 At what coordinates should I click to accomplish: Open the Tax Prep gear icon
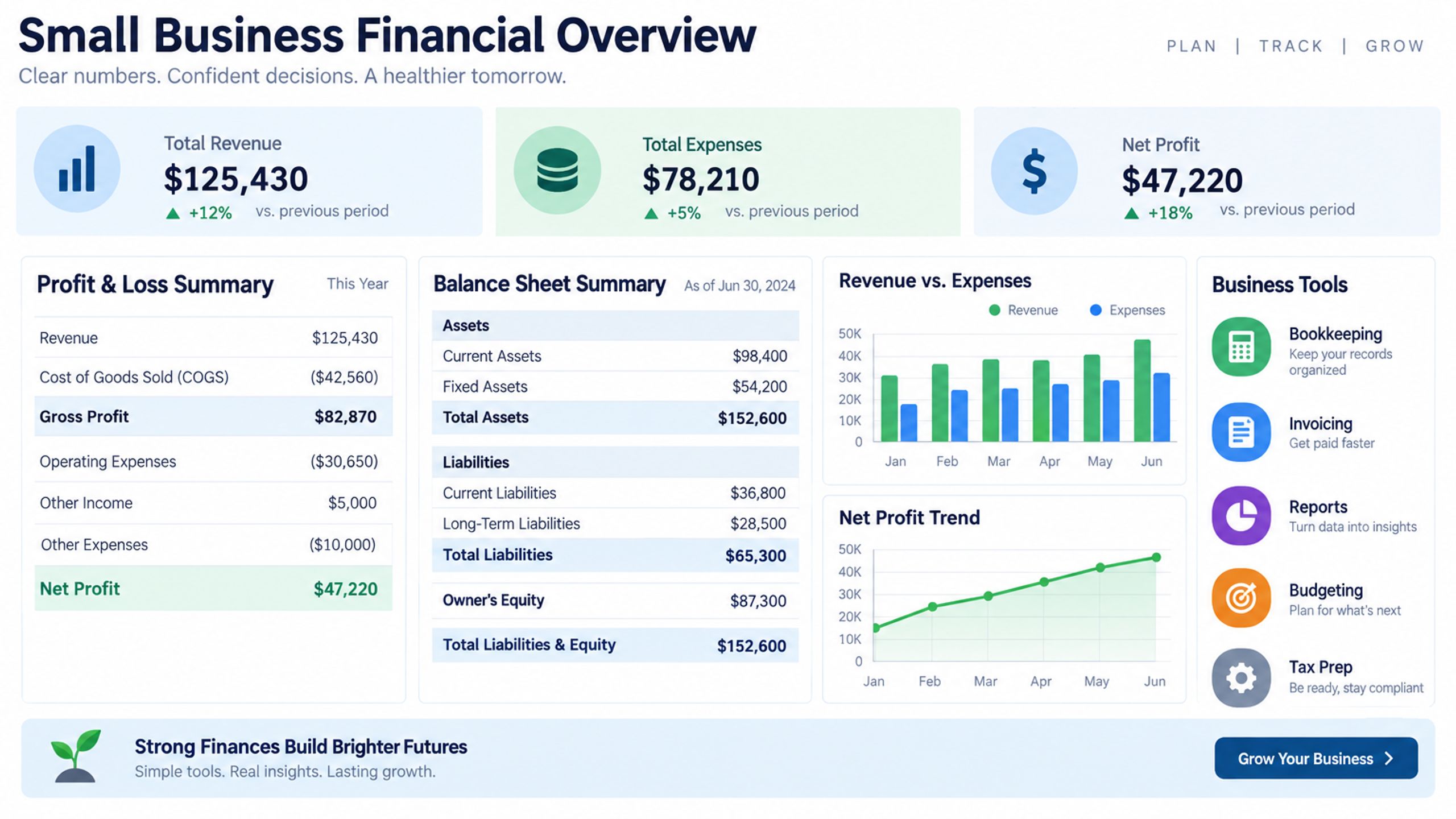point(1241,677)
